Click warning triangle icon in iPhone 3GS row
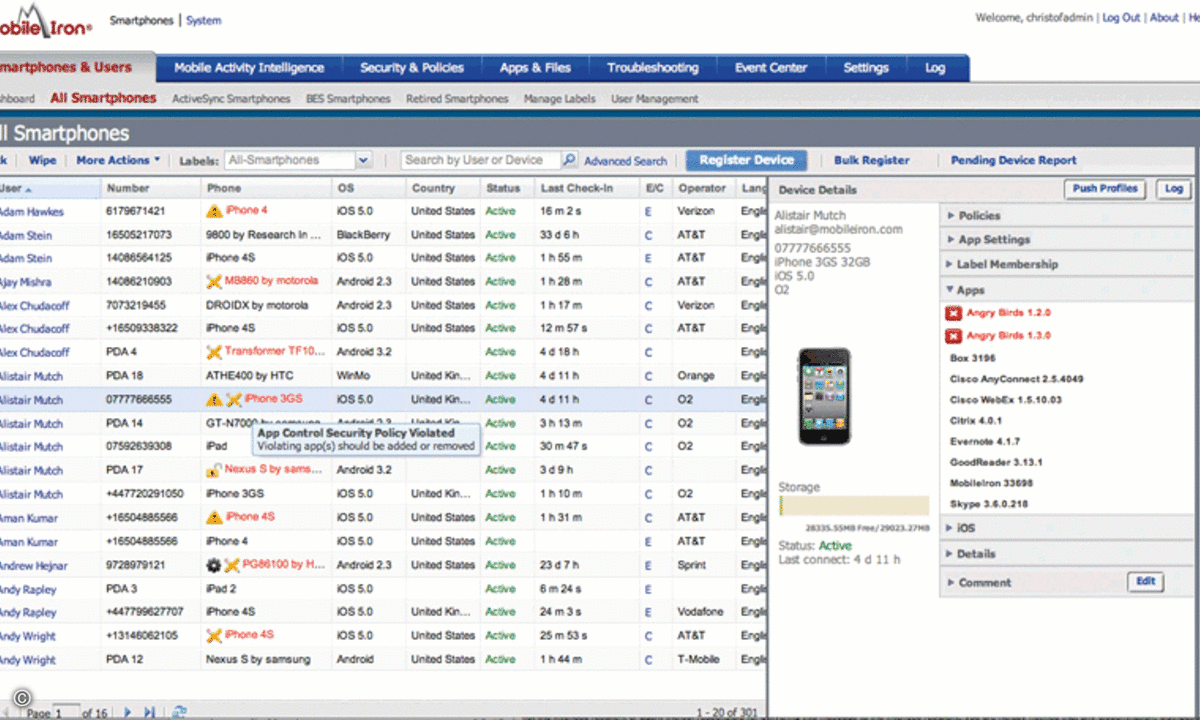 tap(214, 399)
